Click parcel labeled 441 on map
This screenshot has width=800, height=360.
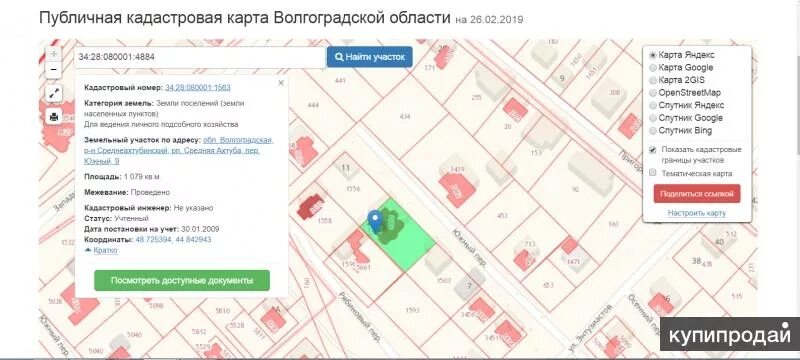click(x=340, y=81)
